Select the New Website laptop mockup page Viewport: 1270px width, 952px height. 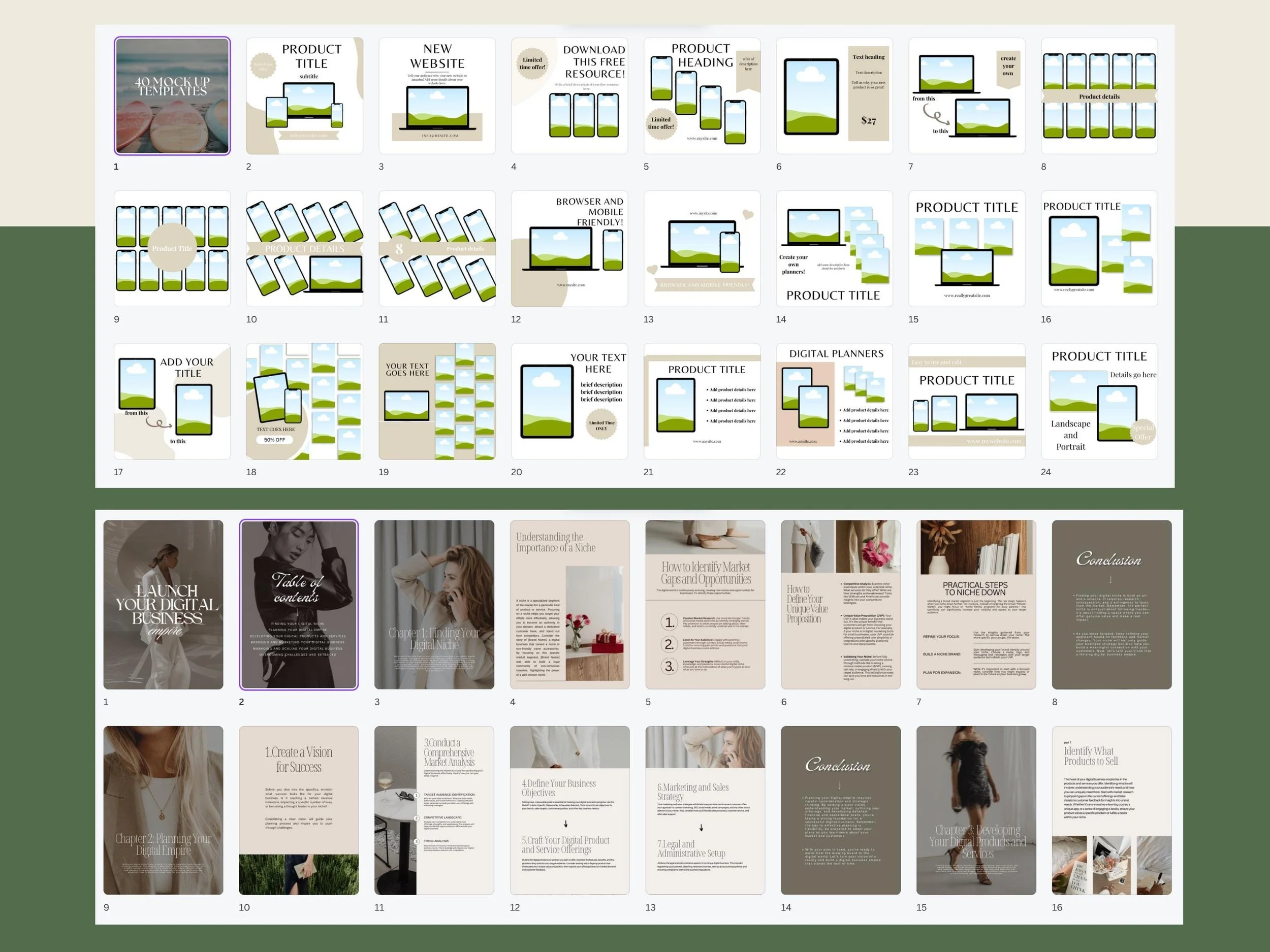pyautogui.click(x=437, y=96)
